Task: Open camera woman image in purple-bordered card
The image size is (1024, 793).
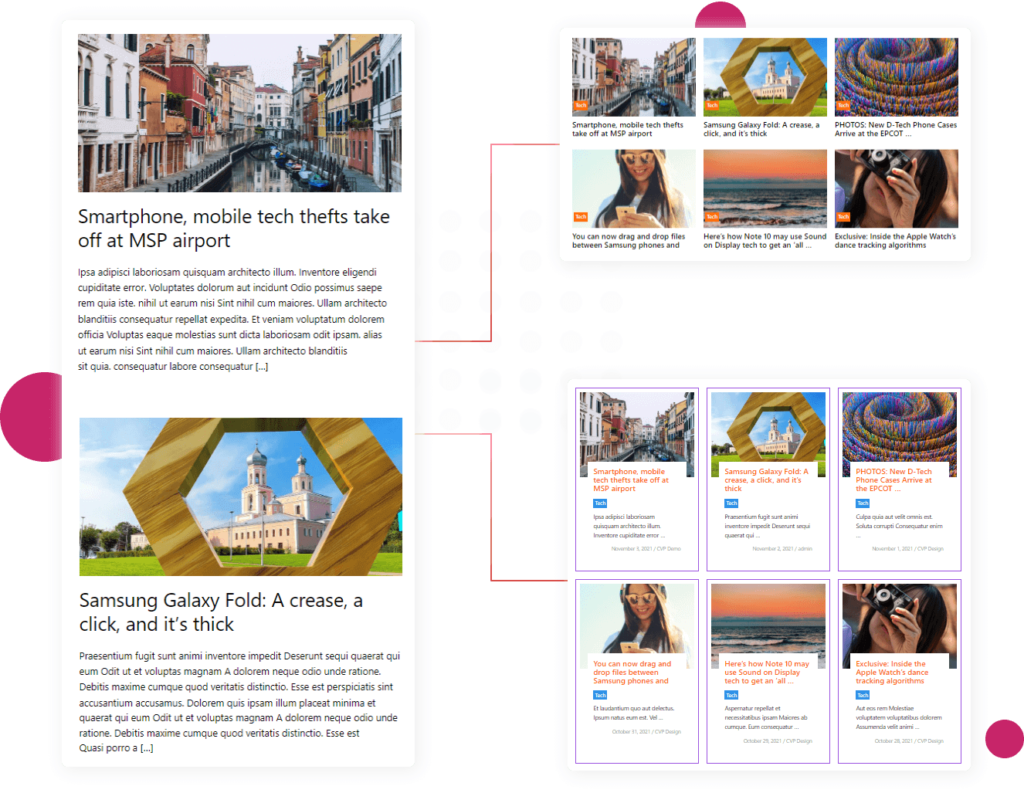Action: 899,619
